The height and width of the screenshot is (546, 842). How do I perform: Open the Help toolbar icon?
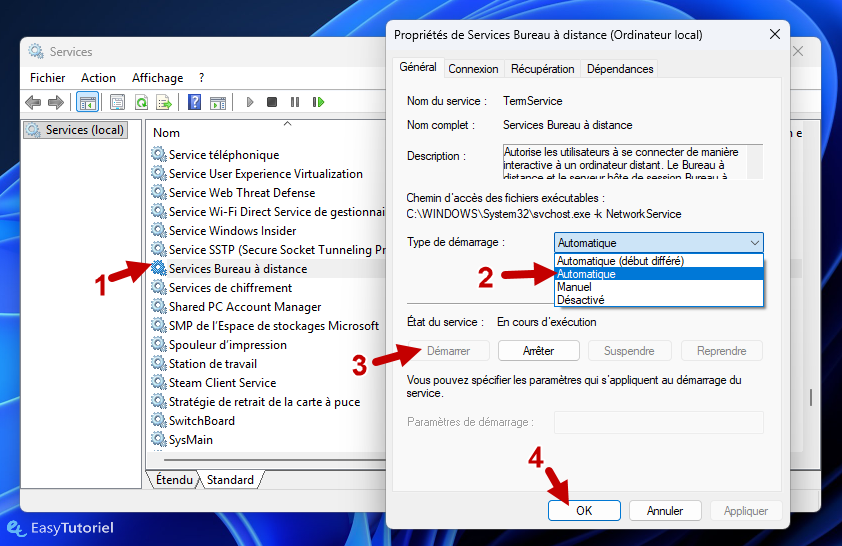click(194, 102)
